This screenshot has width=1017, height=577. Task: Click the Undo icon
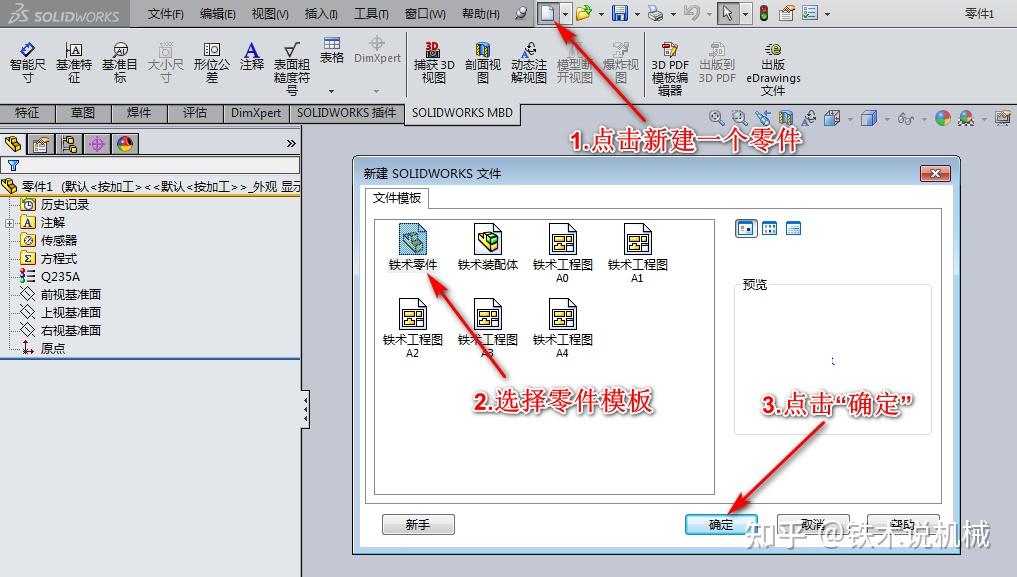click(692, 13)
